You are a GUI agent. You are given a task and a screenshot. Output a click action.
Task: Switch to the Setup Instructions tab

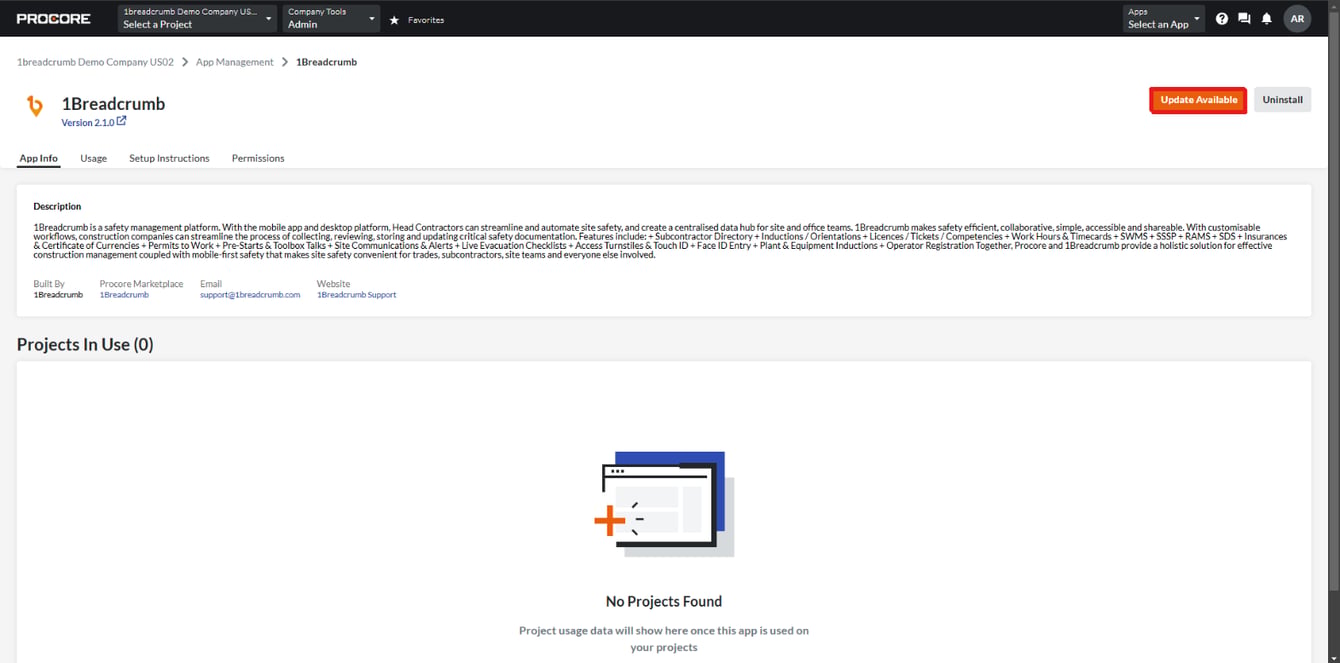tap(169, 158)
